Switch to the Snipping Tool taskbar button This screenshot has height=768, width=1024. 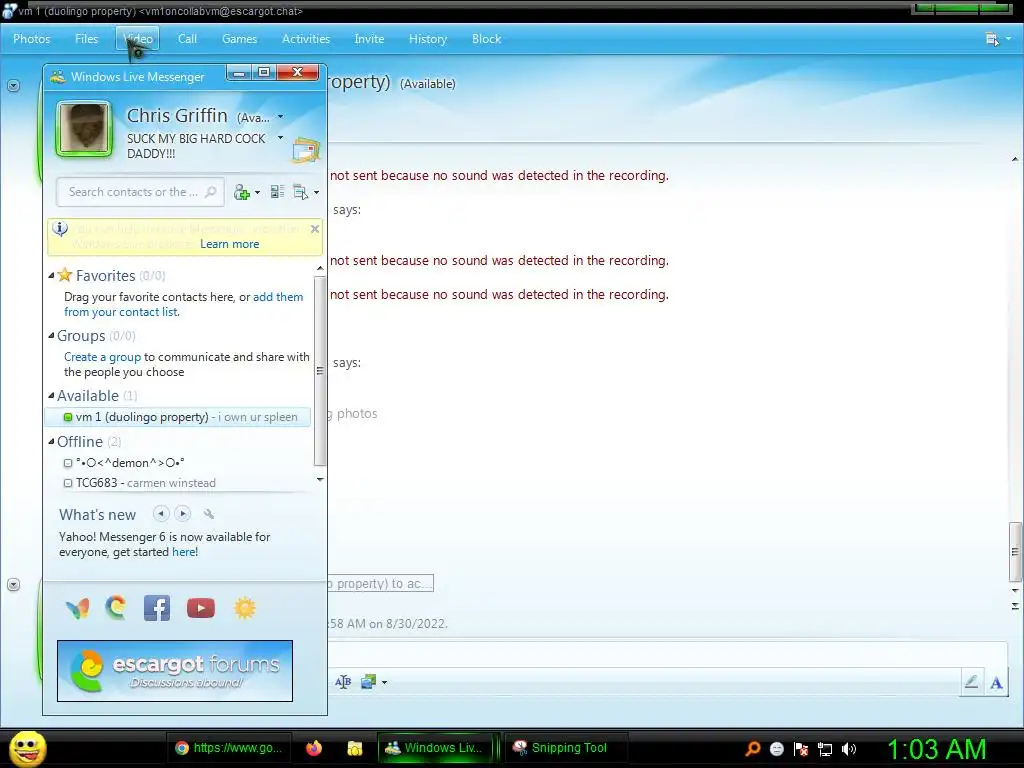point(566,748)
